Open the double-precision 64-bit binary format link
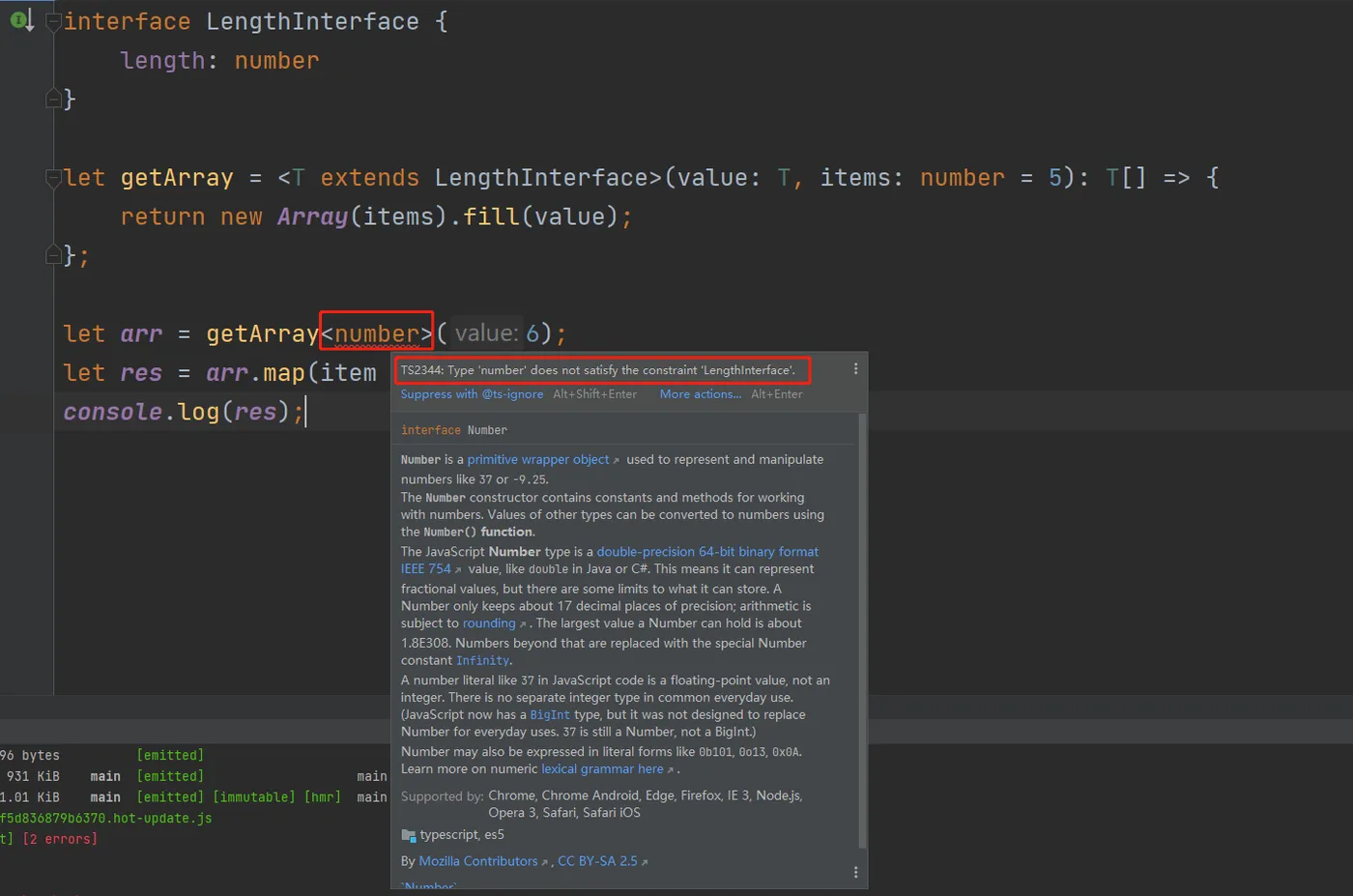The height and width of the screenshot is (896, 1353). click(707, 552)
